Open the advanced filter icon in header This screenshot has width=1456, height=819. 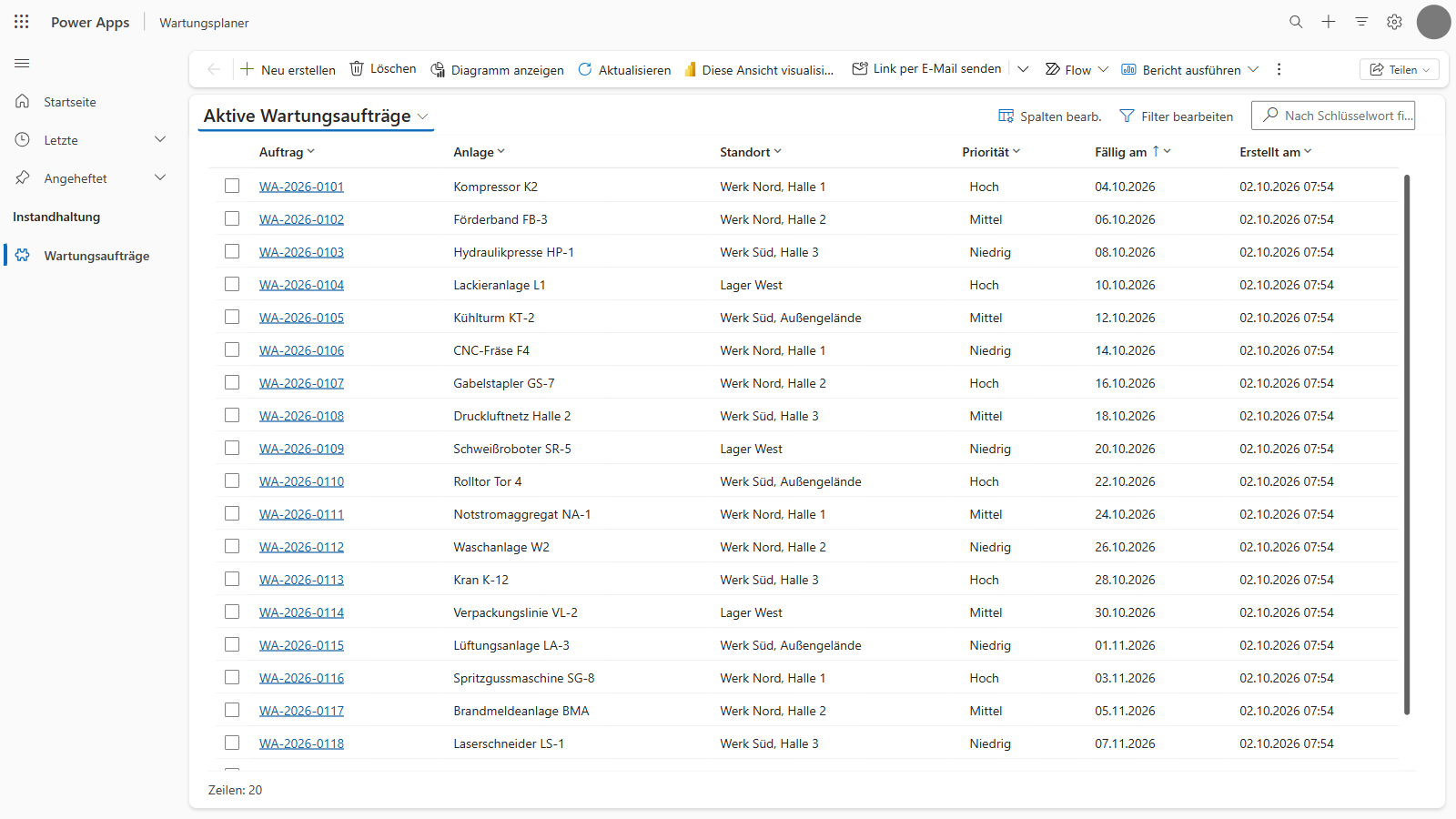point(1361,22)
